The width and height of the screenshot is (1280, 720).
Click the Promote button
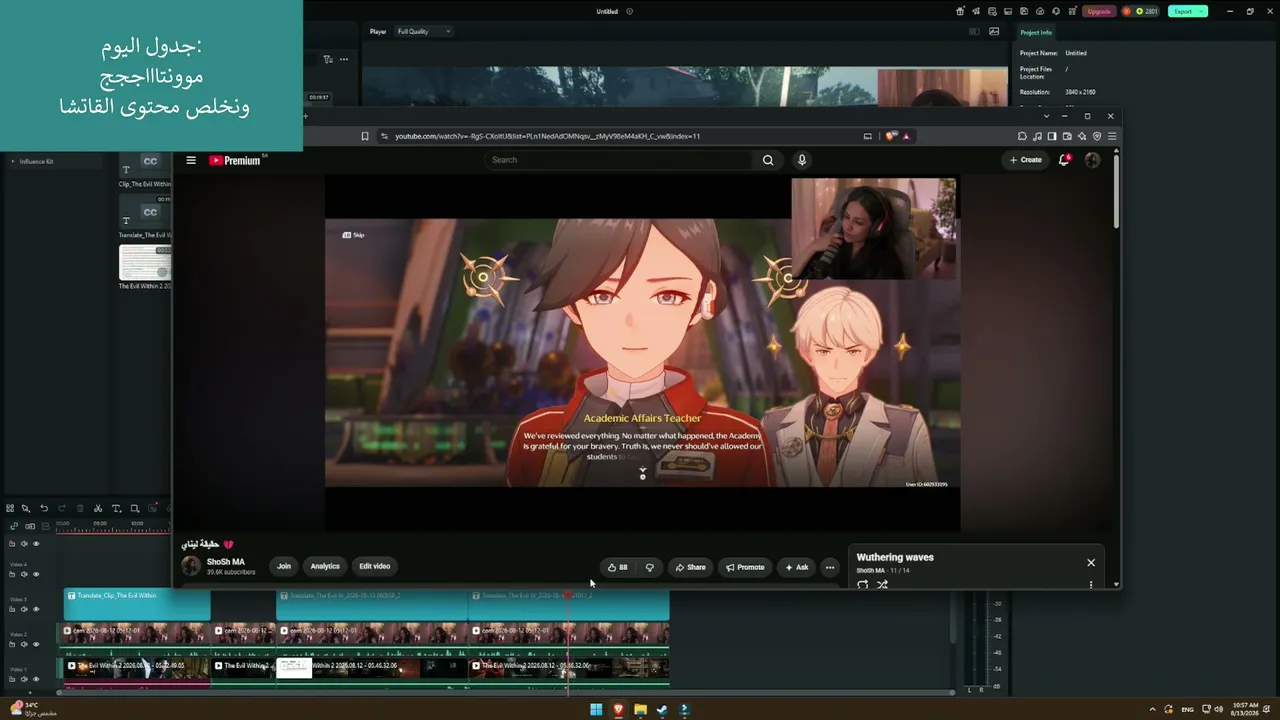745,567
